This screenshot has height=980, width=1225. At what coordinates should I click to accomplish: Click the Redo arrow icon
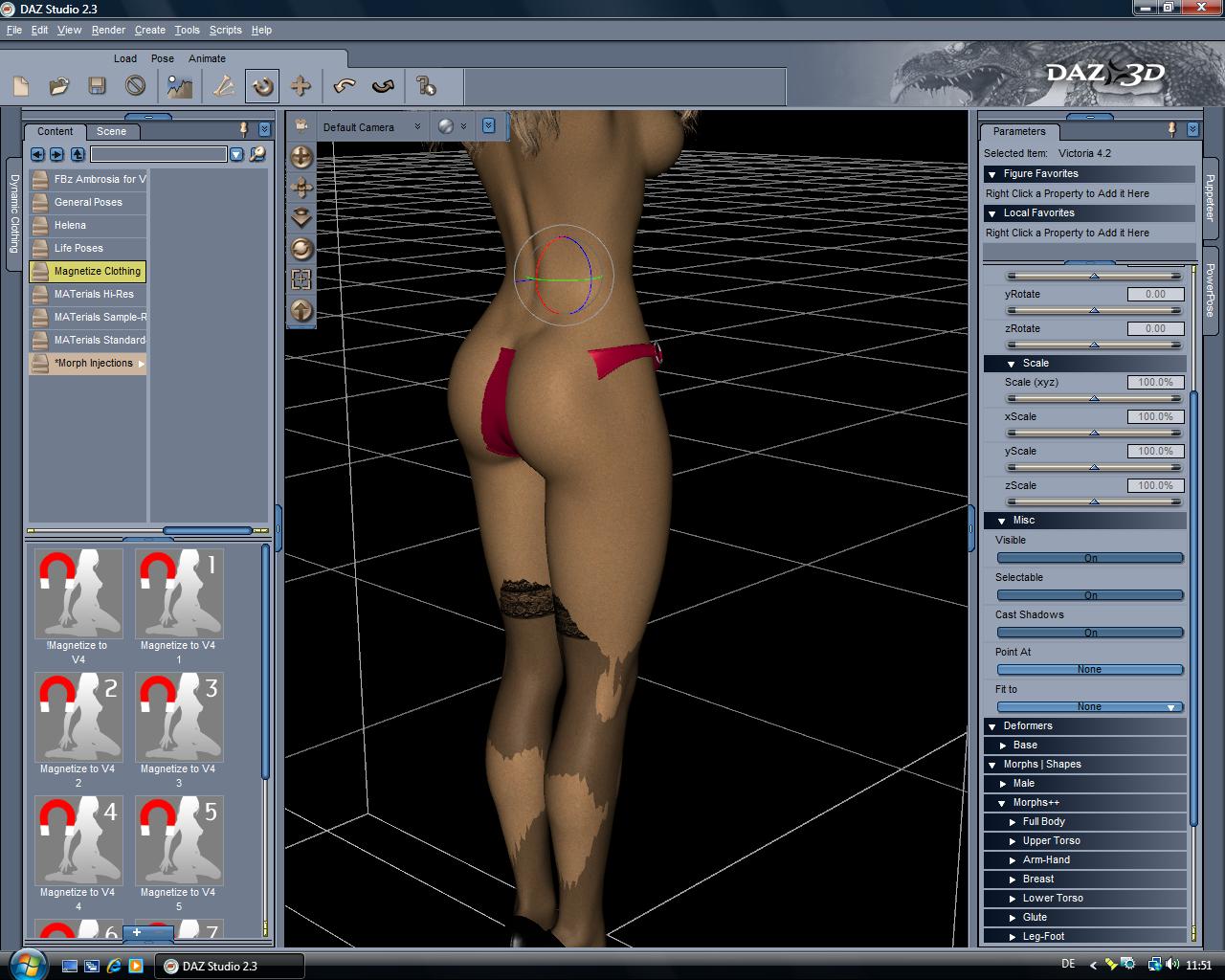click(384, 87)
